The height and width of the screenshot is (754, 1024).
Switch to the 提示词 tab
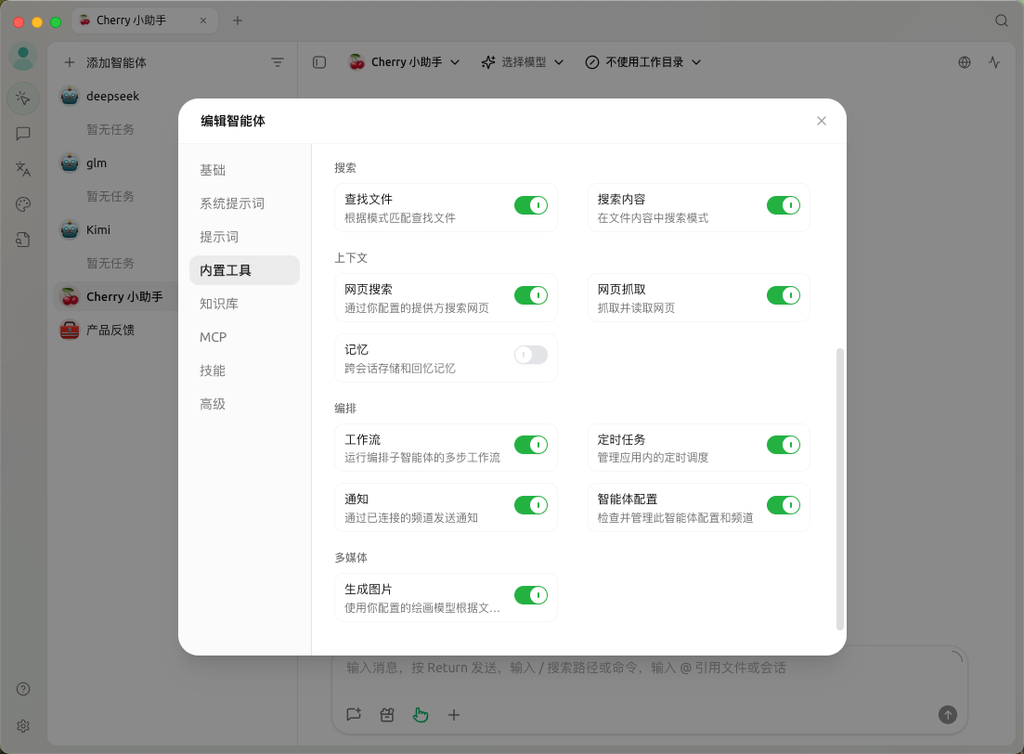244,237
